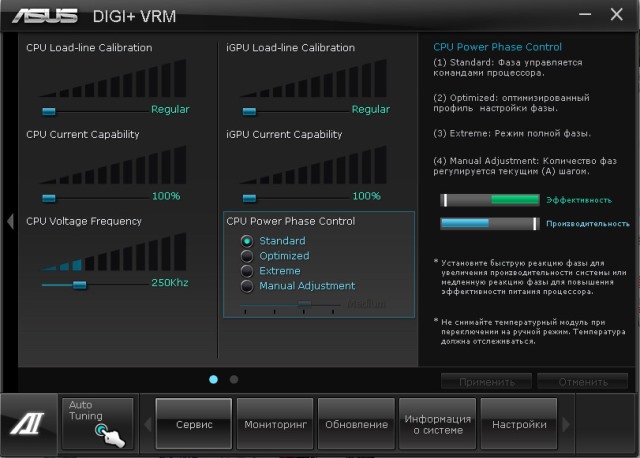Click CPU Load-line Calibration level bars

click(113, 78)
